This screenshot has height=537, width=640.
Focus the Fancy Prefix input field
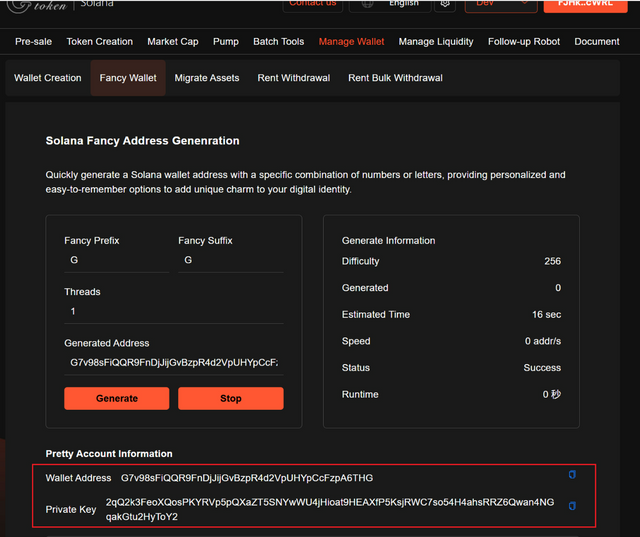click(117, 260)
